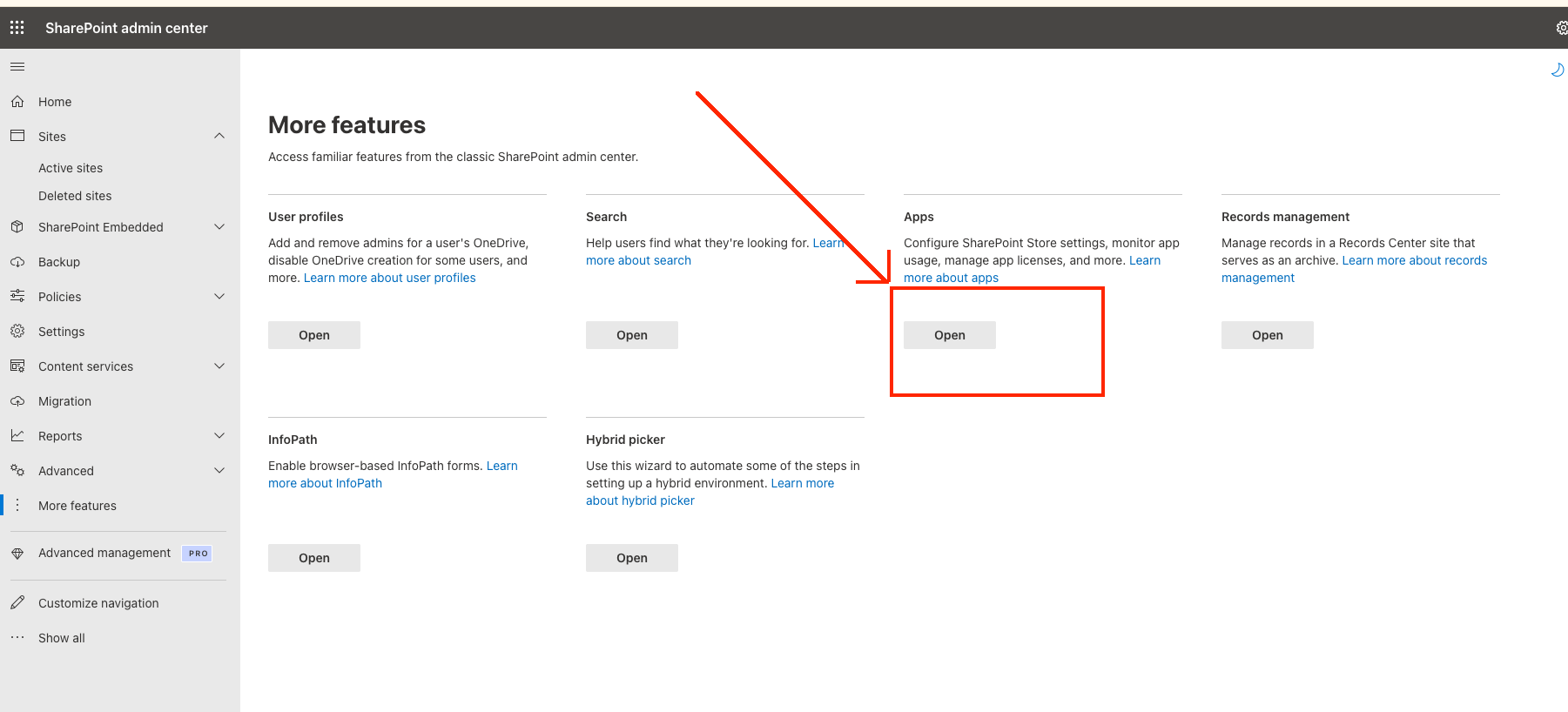Select More features navigation item
The height and width of the screenshot is (712, 1568).
(x=77, y=506)
